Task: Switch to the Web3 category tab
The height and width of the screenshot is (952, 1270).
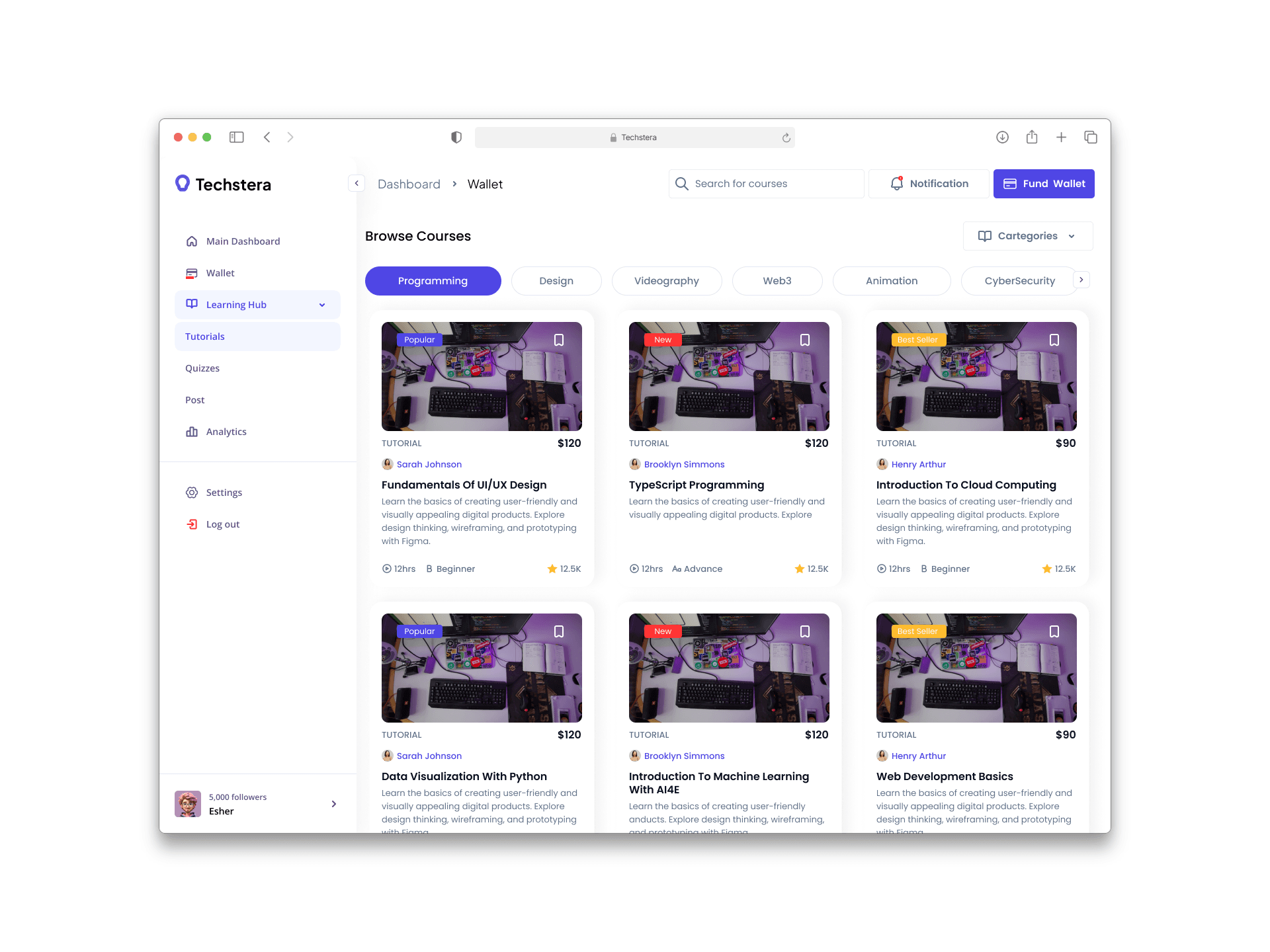Action: coord(777,281)
